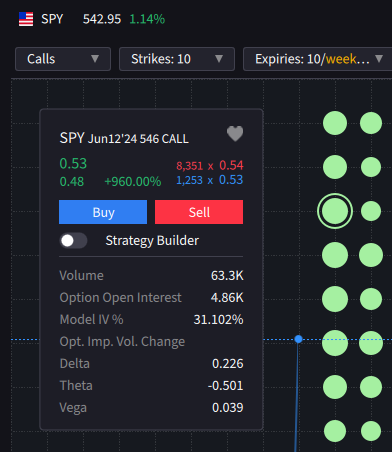Click the Delta 0.226 row
Screen dimensions: 392x452
(x=151, y=363)
